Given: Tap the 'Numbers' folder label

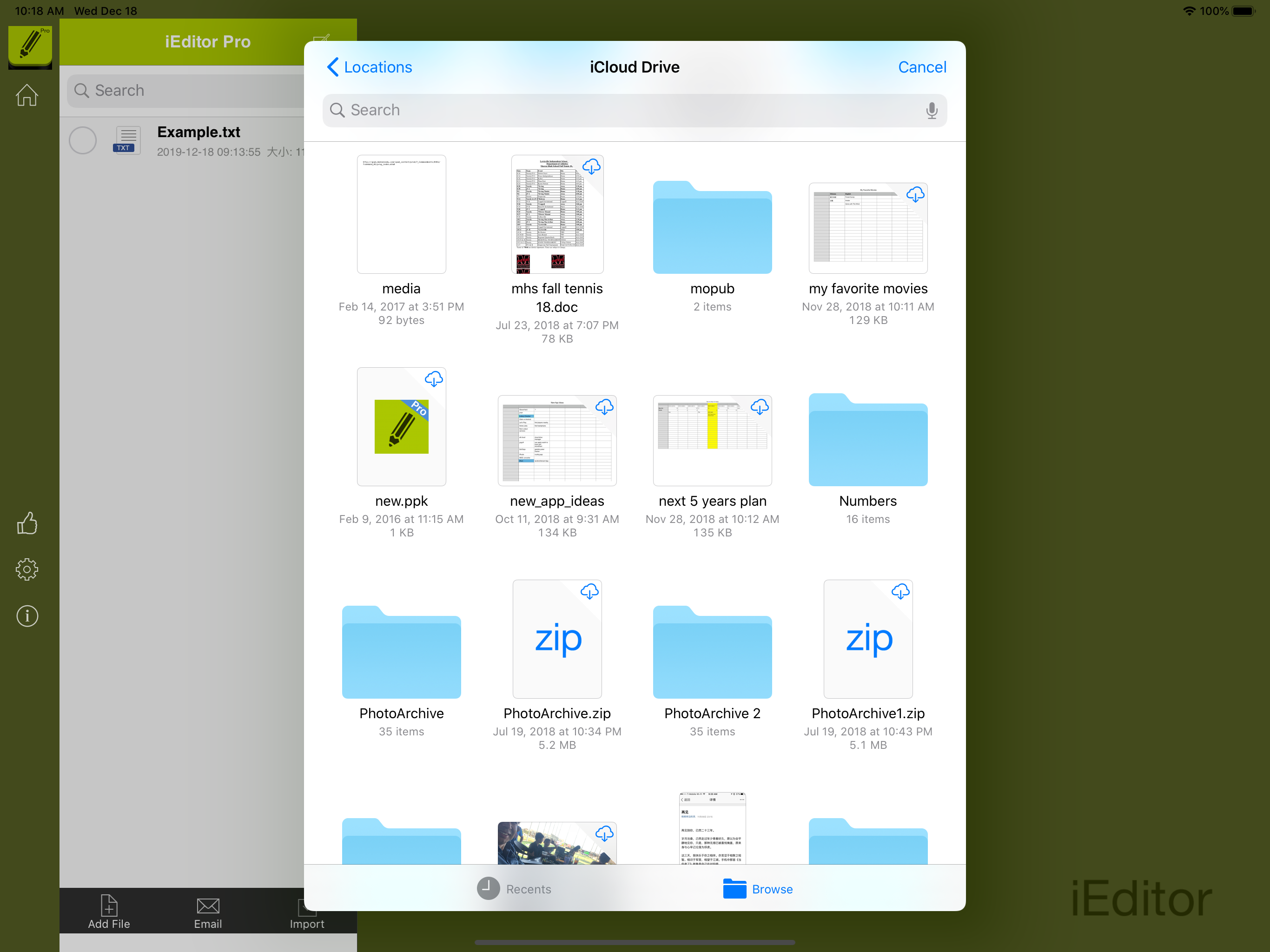Looking at the screenshot, I should [x=867, y=501].
